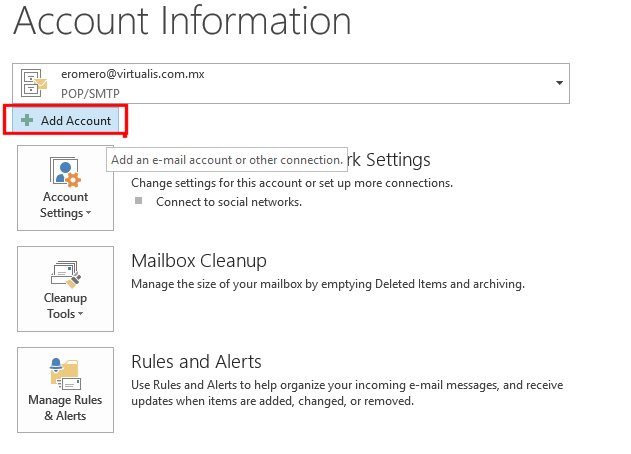The width and height of the screenshot is (631, 454).
Task: Select the eromero@virtualis.com.mx account text
Action: [139, 74]
